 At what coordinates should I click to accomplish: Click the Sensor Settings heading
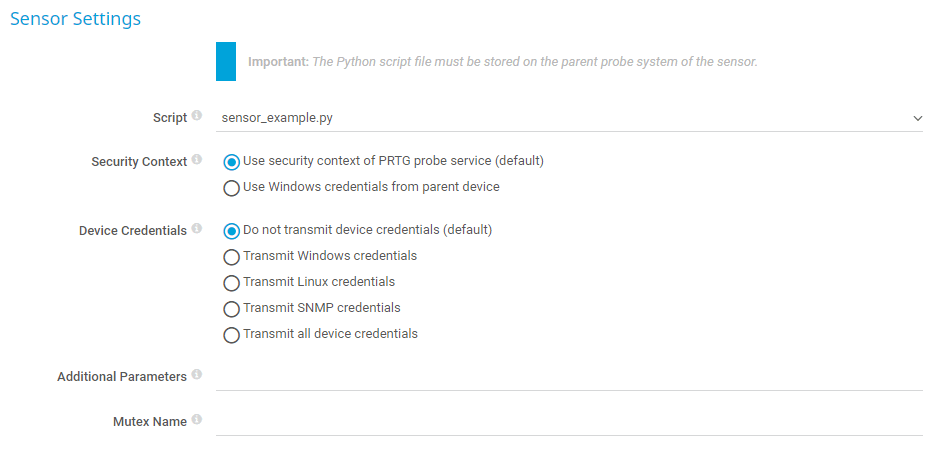[75, 19]
